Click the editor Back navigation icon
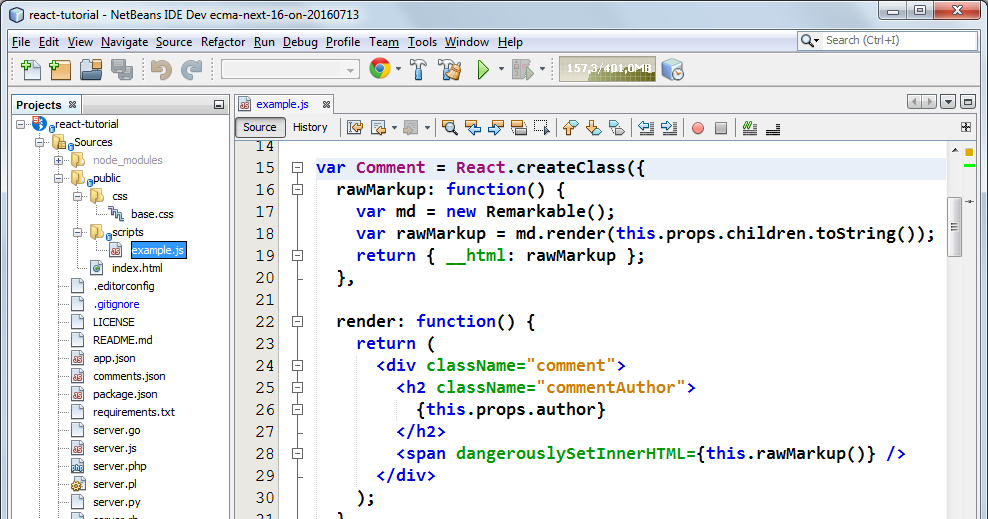Screen dimensions: 988x519 click(379, 128)
